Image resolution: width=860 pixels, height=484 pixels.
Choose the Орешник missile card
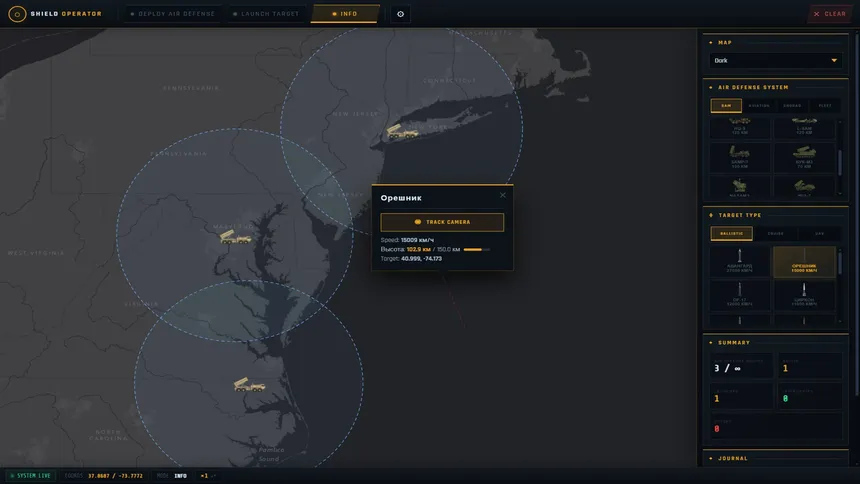[804, 261]
